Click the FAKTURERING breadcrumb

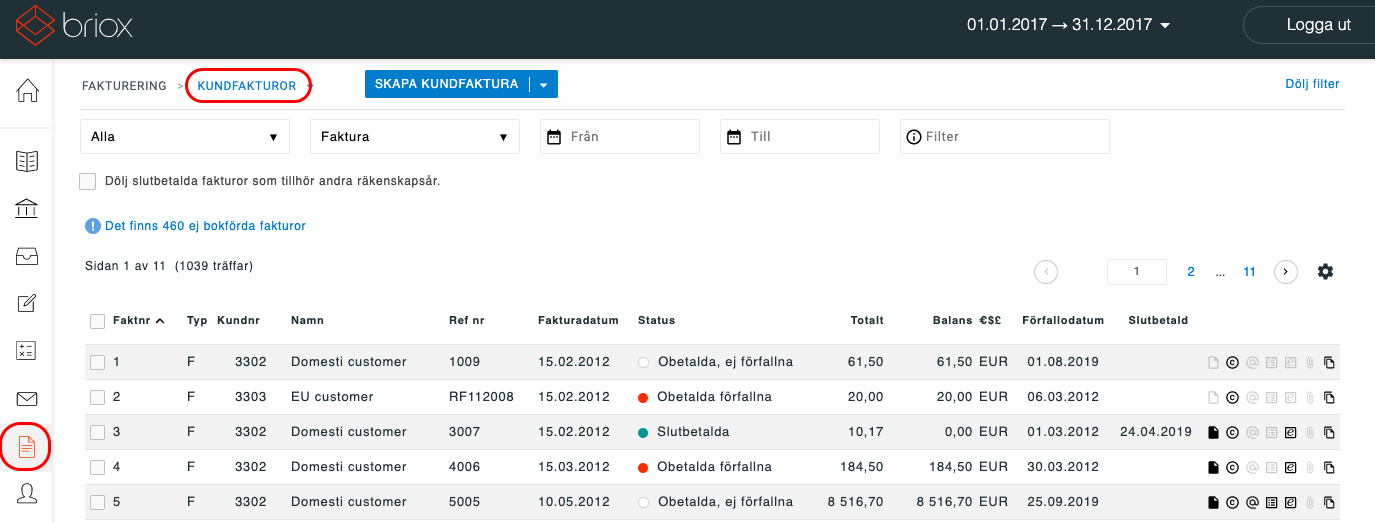pyautogui.click(x=124, y=86)
